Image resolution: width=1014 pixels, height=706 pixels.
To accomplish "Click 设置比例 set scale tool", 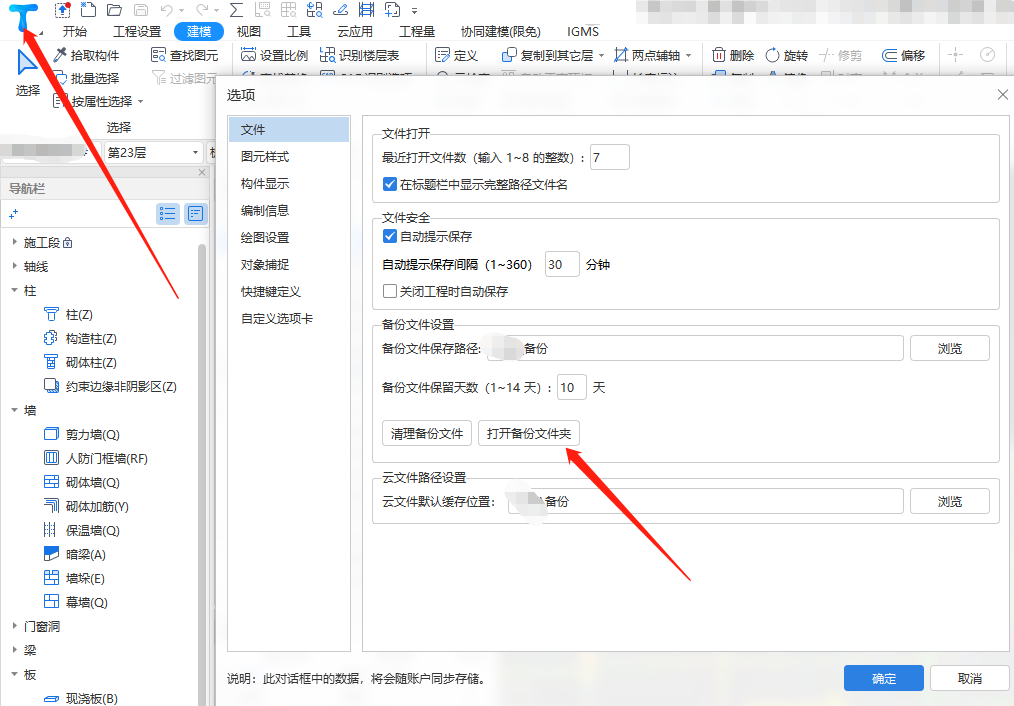I will (274, 56).
